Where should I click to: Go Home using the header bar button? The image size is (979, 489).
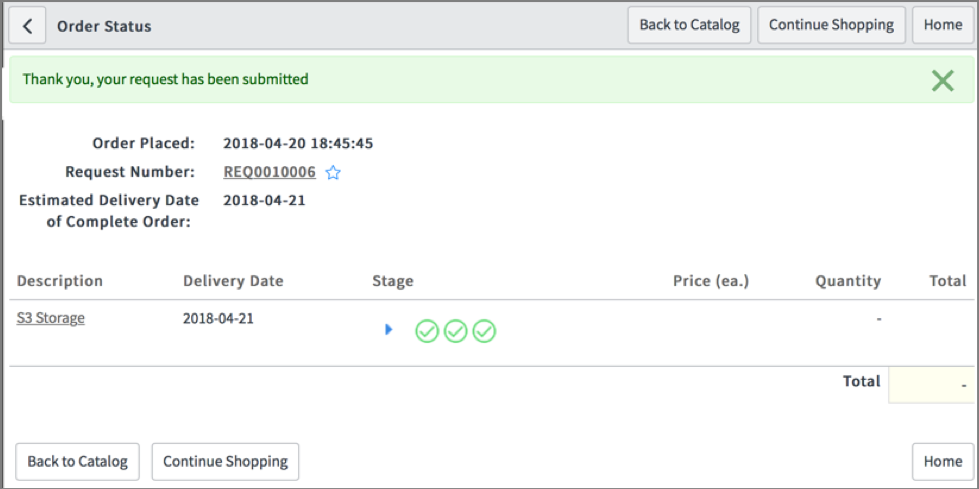pos(943,26)
